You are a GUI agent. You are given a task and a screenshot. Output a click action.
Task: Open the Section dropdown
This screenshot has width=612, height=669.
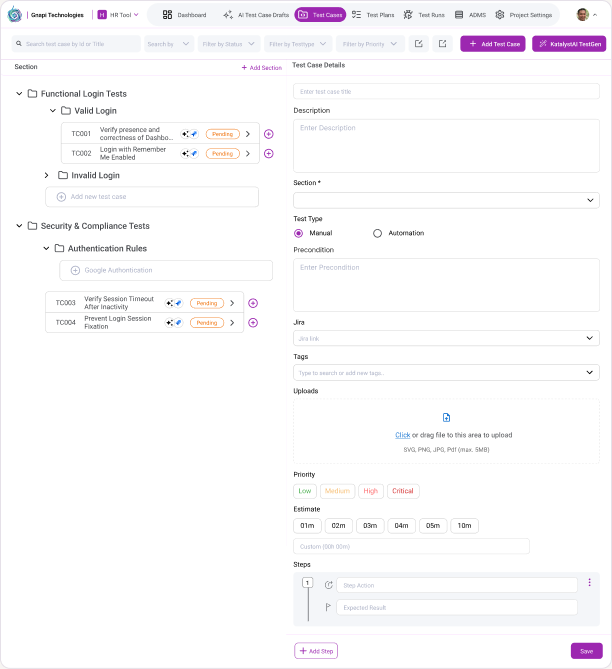(446, 201)
